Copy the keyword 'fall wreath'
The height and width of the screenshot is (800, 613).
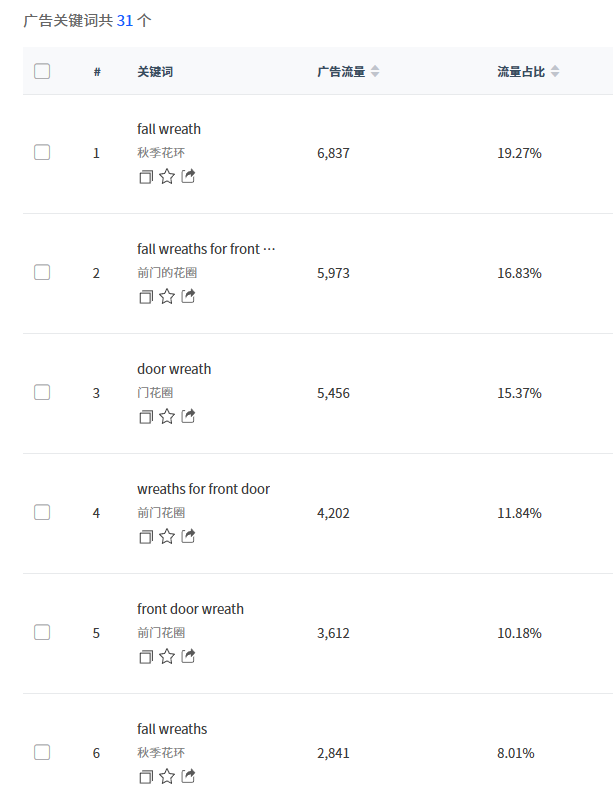click(146, 177)
